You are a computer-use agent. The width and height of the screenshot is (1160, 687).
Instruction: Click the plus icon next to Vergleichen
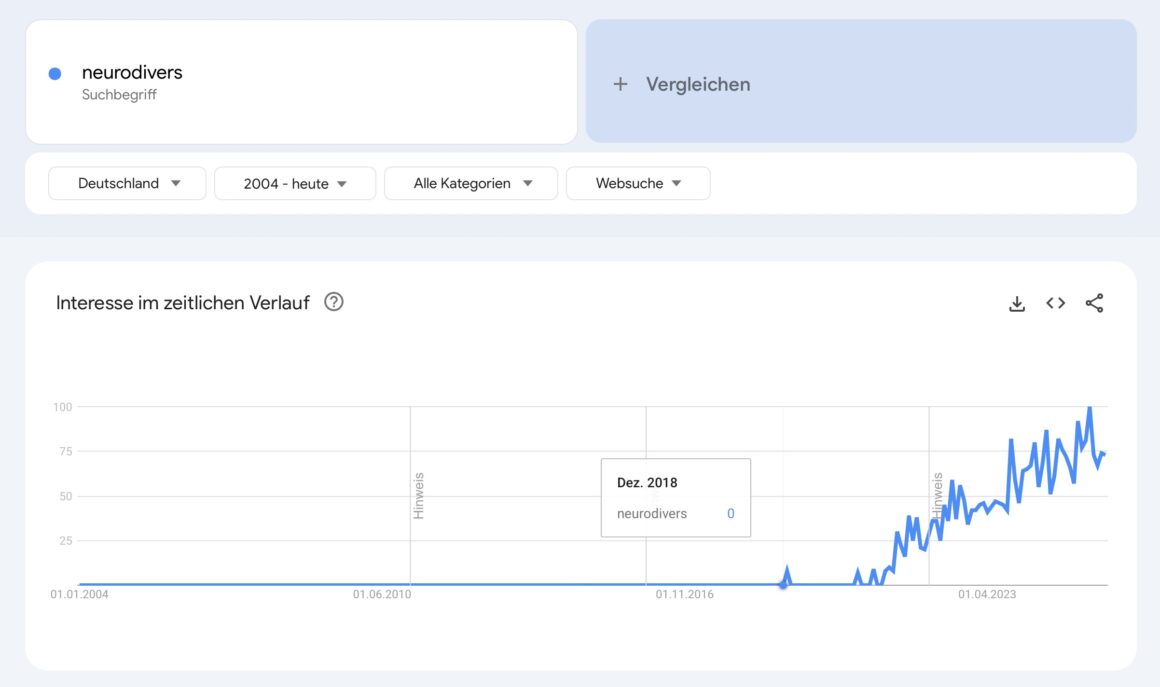coord(620,84)
